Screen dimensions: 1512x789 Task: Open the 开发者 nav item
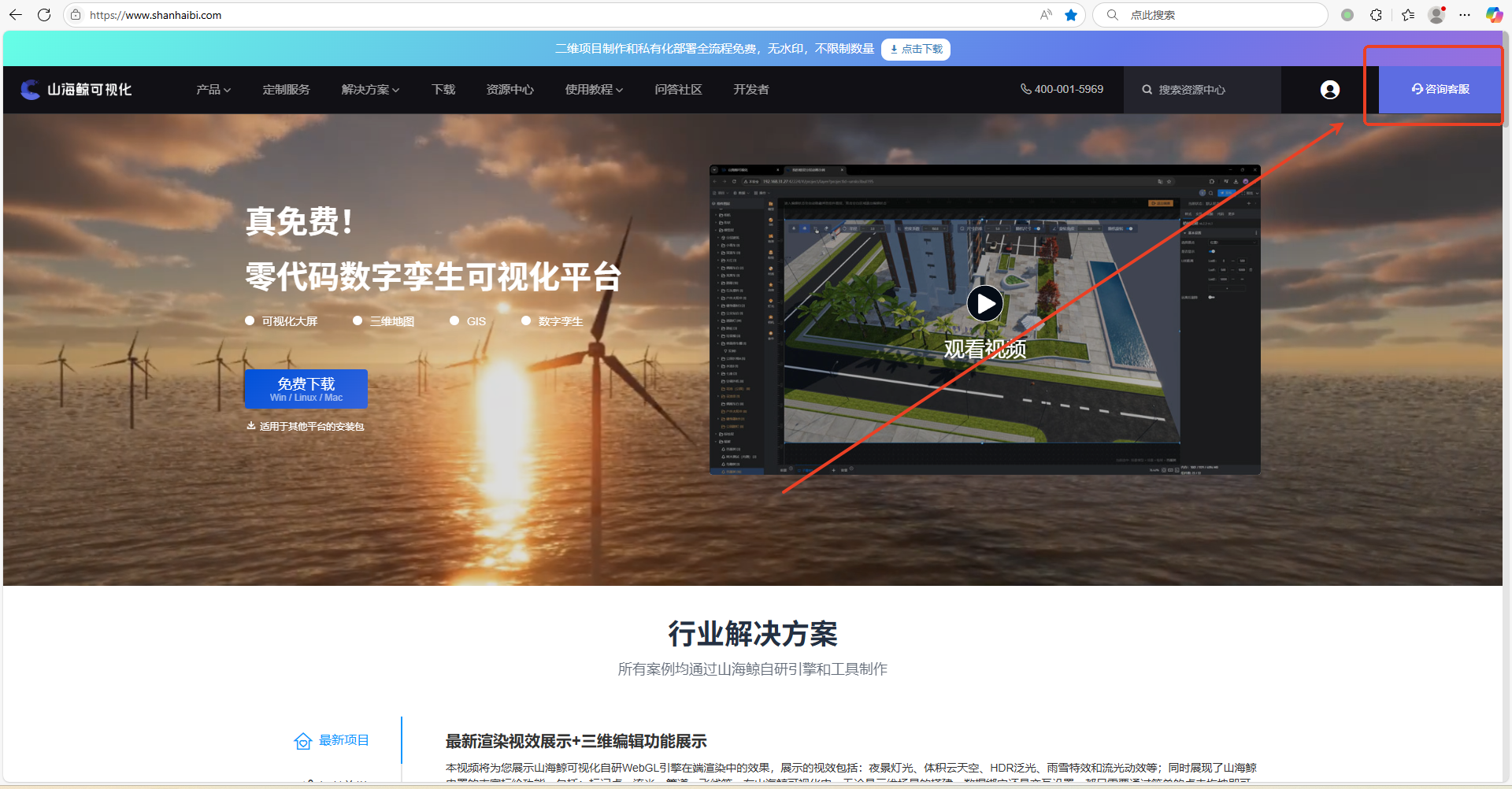751,90
